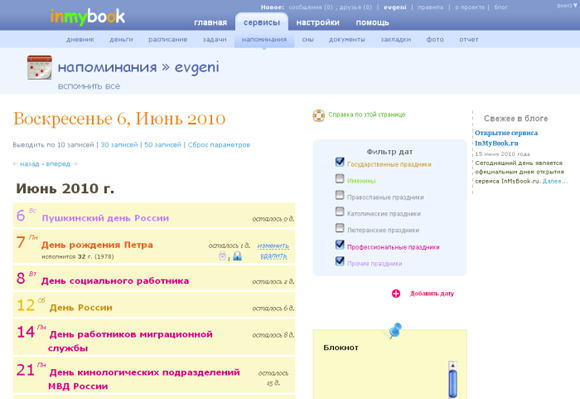Open the настройки tab
Viewport: 580px width, 399px height.
point(318,23)
